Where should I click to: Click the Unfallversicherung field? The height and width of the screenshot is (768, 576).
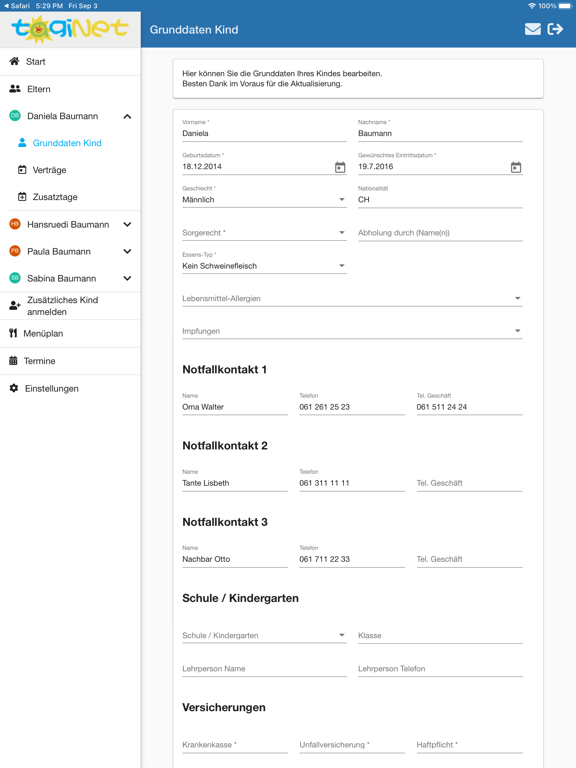click(x=352, y=744)
